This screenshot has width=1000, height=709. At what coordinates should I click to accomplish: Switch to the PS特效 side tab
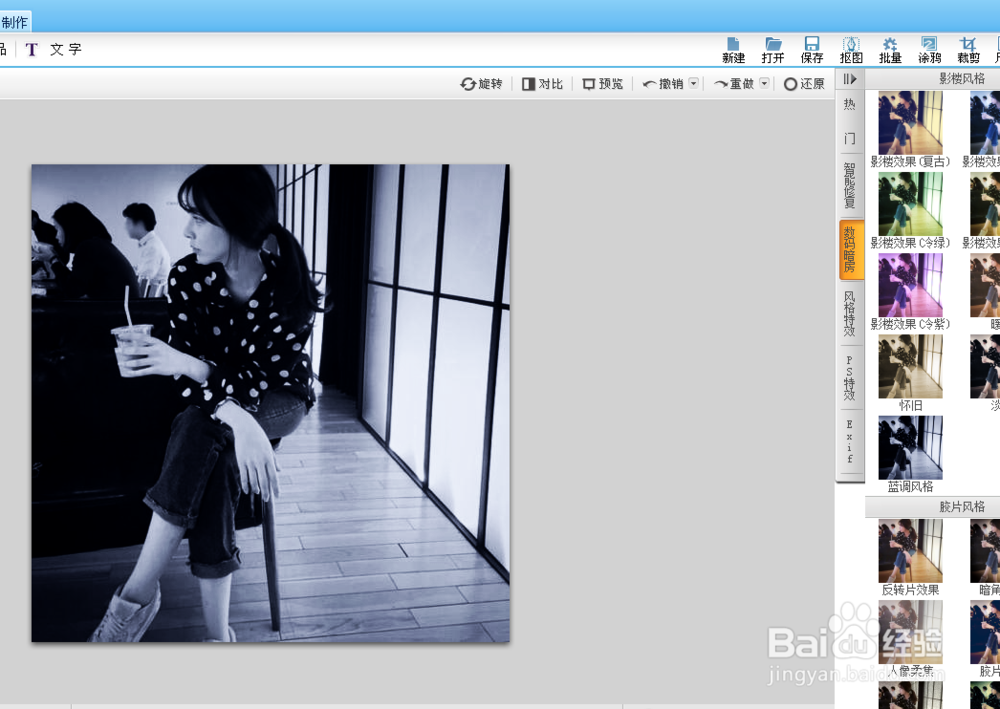[849, 378]
